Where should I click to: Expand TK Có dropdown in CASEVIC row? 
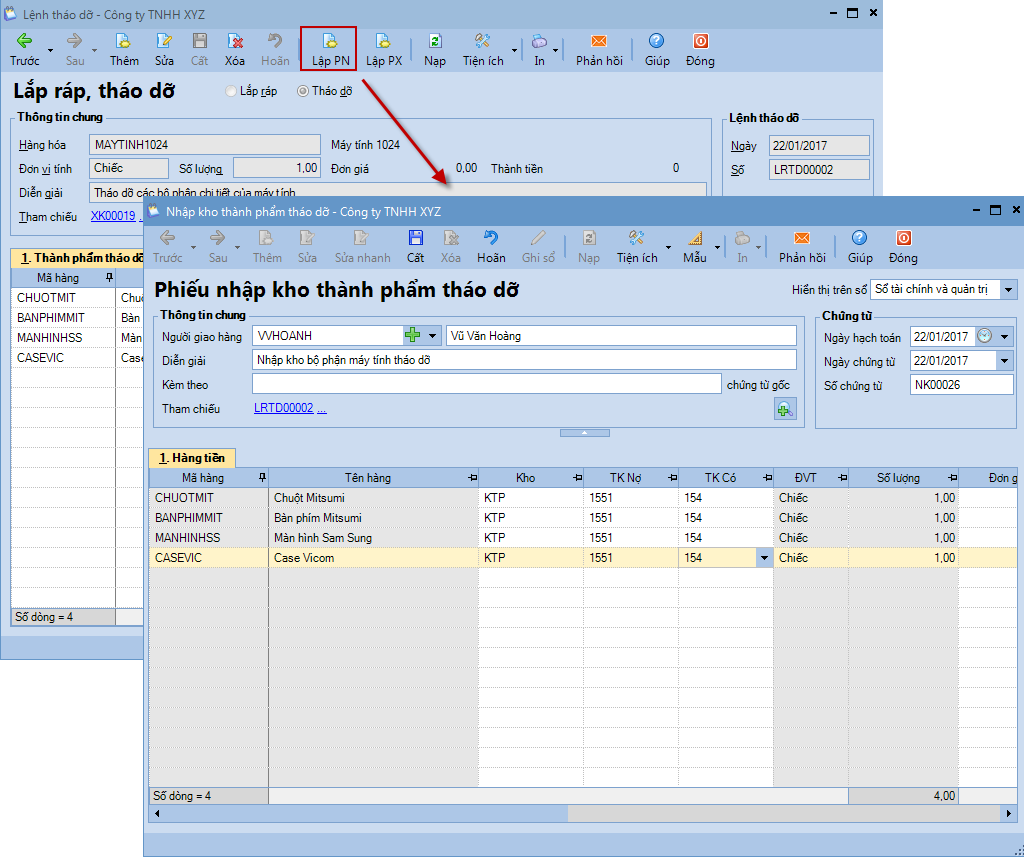pos(764,558)
